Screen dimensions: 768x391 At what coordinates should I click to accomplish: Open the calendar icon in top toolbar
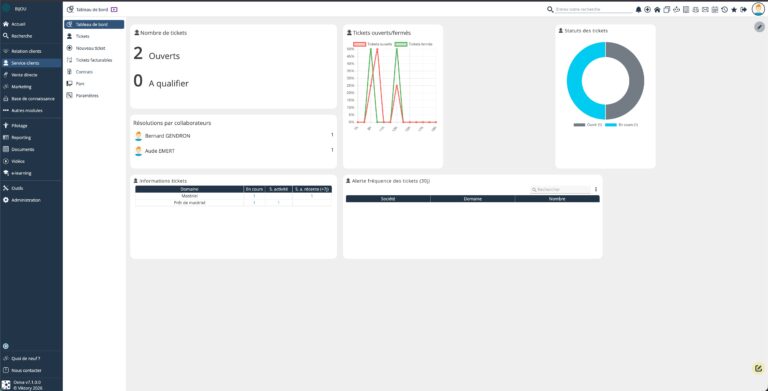point(715,9)
